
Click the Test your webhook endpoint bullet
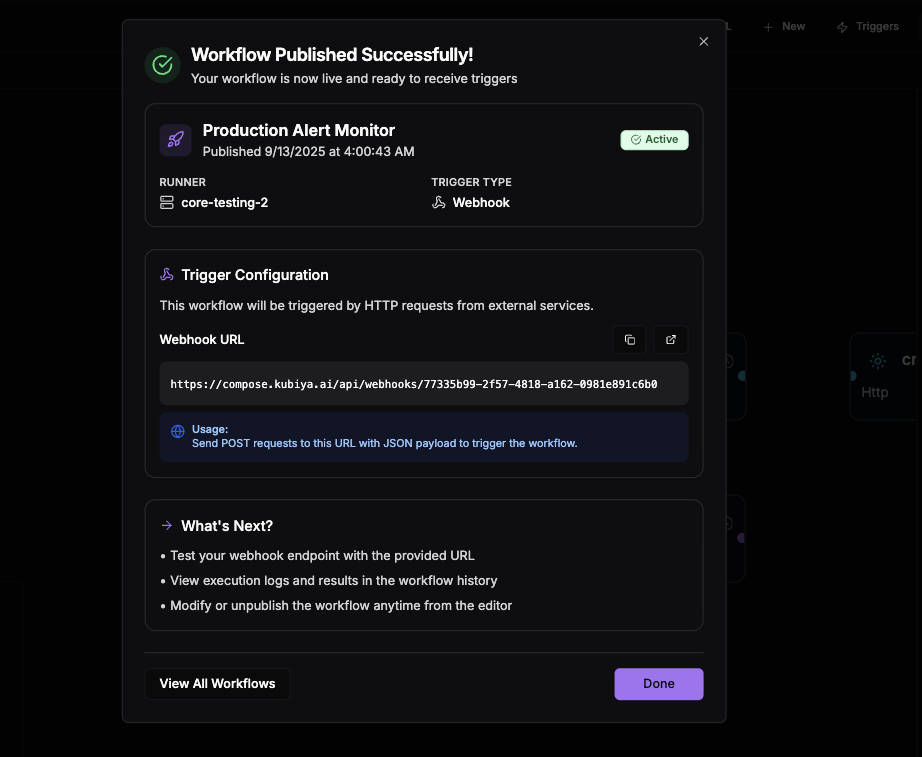(322, 555)
